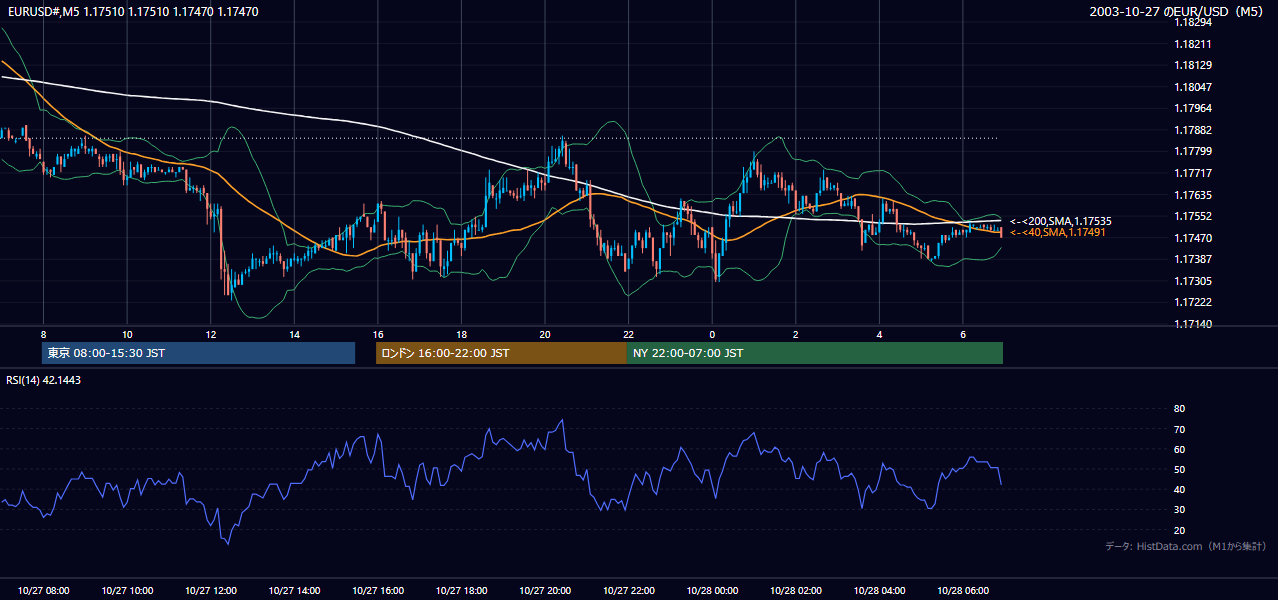Image resolution: width=1278 pixels, height=600 pixels.
Task: Click price axis label 1.17717
Action: pyautogui.click(x=1193, y=173)
